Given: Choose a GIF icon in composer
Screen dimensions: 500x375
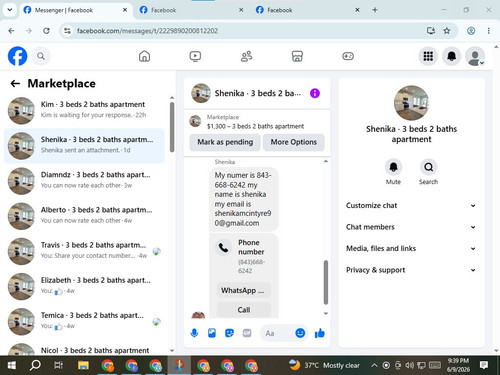Looking at the screenshot, I should (247, 333).
